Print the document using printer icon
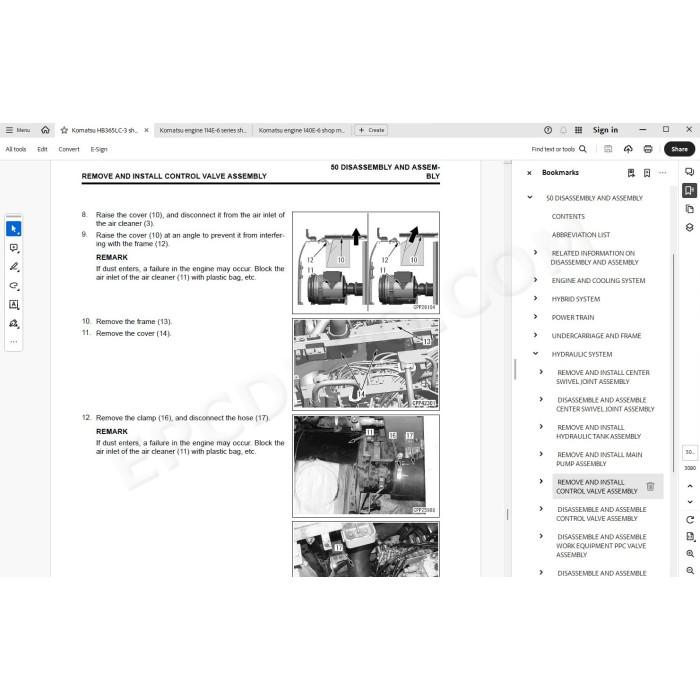 [x=648, y=149]
